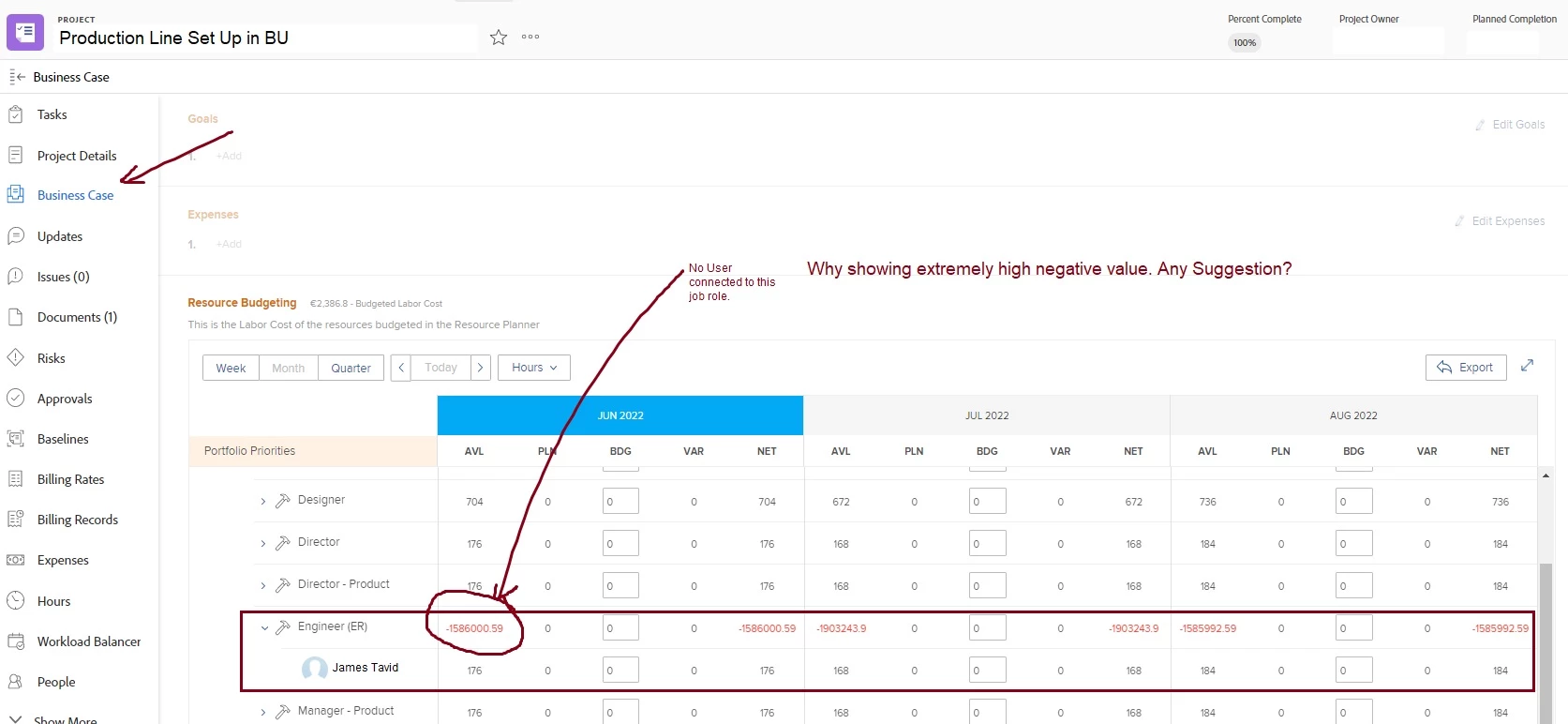Open the Expenses section in the sidebar
The image size is (1568, 724).
coord(63,560)
